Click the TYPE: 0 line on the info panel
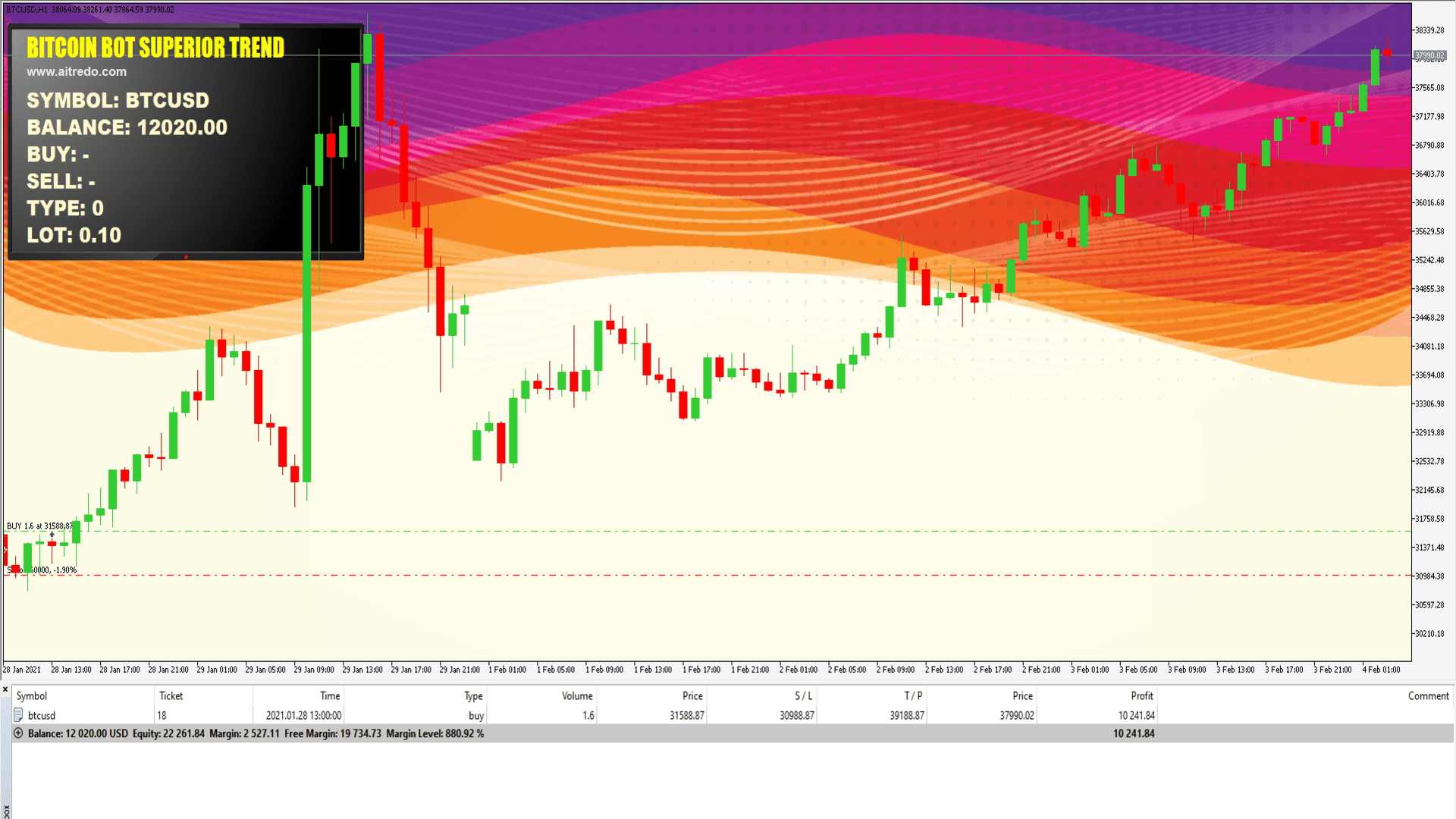 click(64, 208)
